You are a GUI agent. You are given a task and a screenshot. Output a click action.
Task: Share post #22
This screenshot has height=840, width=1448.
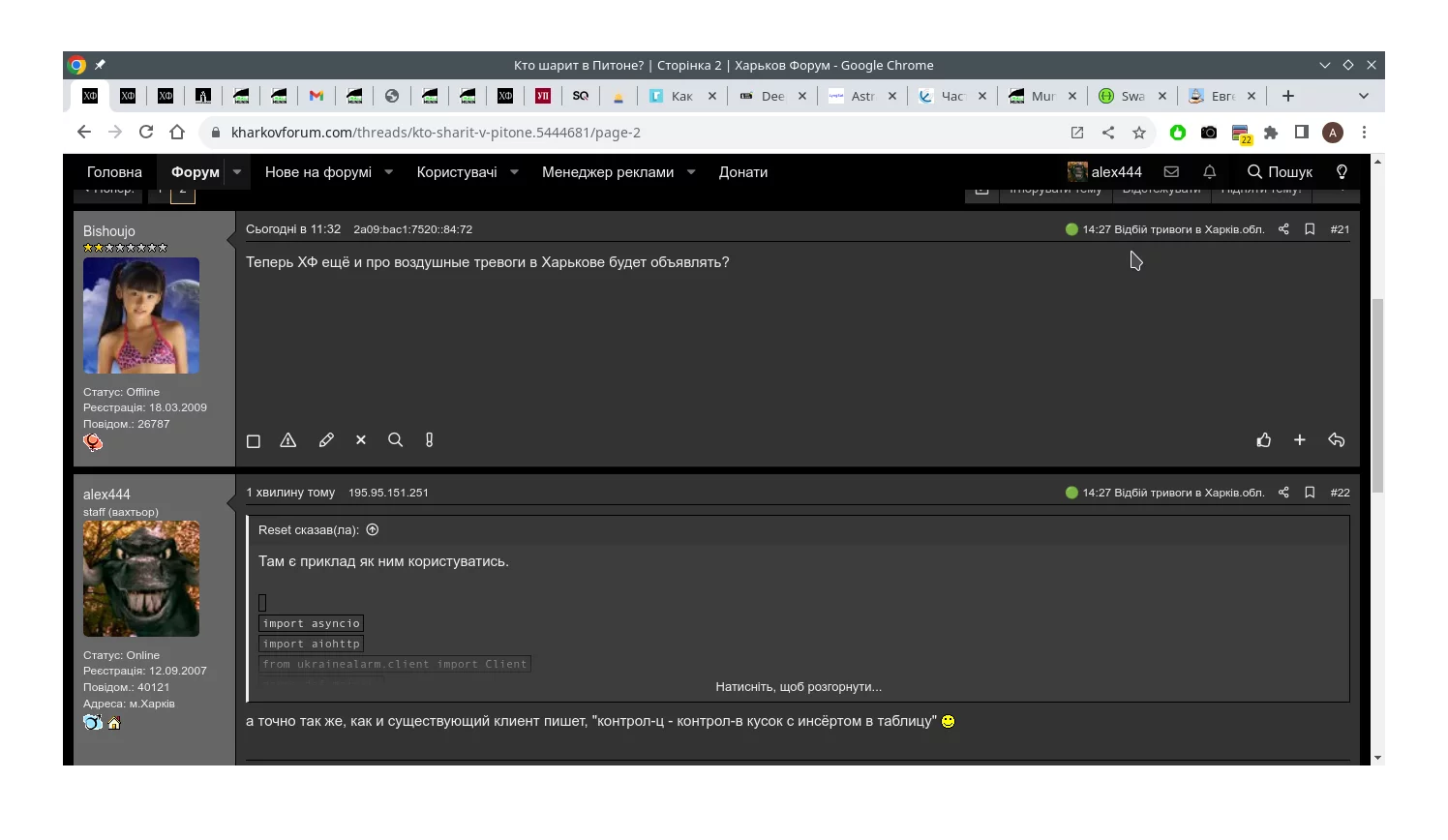(1283, 493)
